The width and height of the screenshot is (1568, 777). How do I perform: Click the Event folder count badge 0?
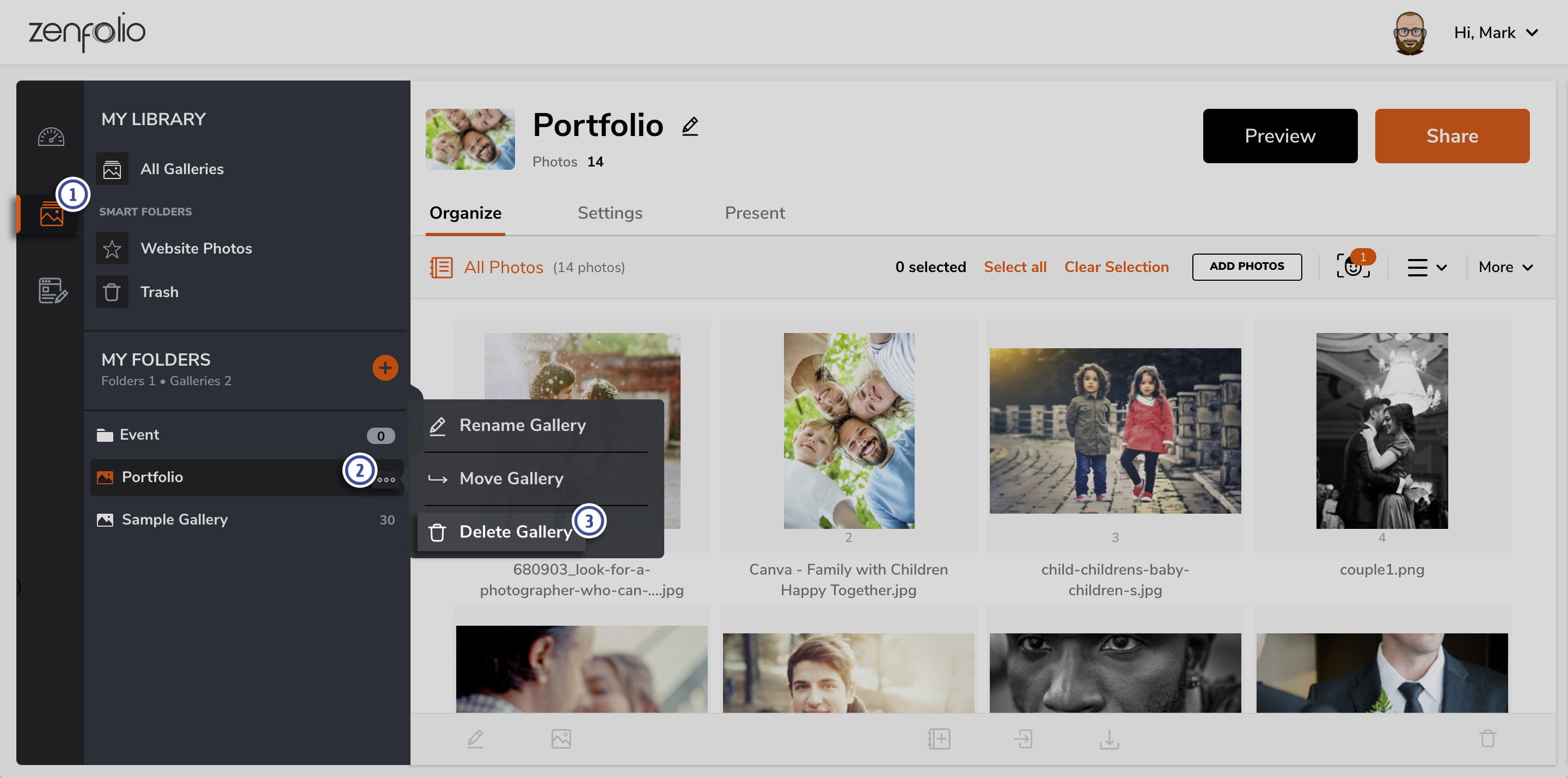tap(381, 436)
